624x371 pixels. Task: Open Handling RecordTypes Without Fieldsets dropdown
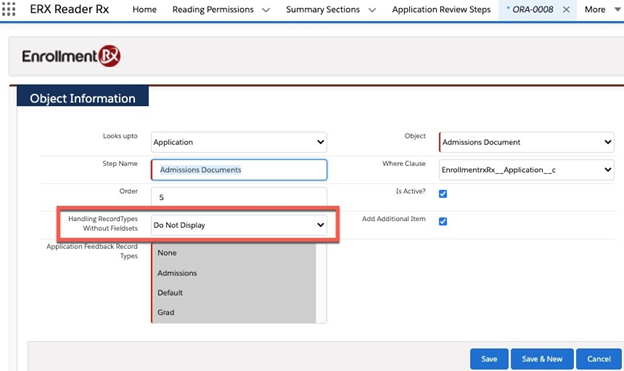239,225
